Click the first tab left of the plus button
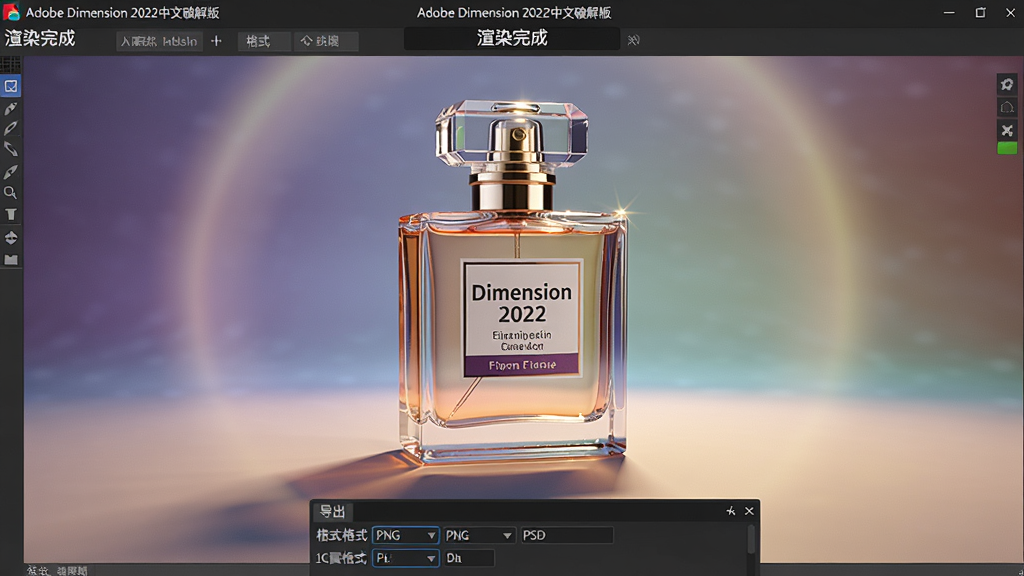The width and height of the screenshot is (1024, 576). (159, 41)
